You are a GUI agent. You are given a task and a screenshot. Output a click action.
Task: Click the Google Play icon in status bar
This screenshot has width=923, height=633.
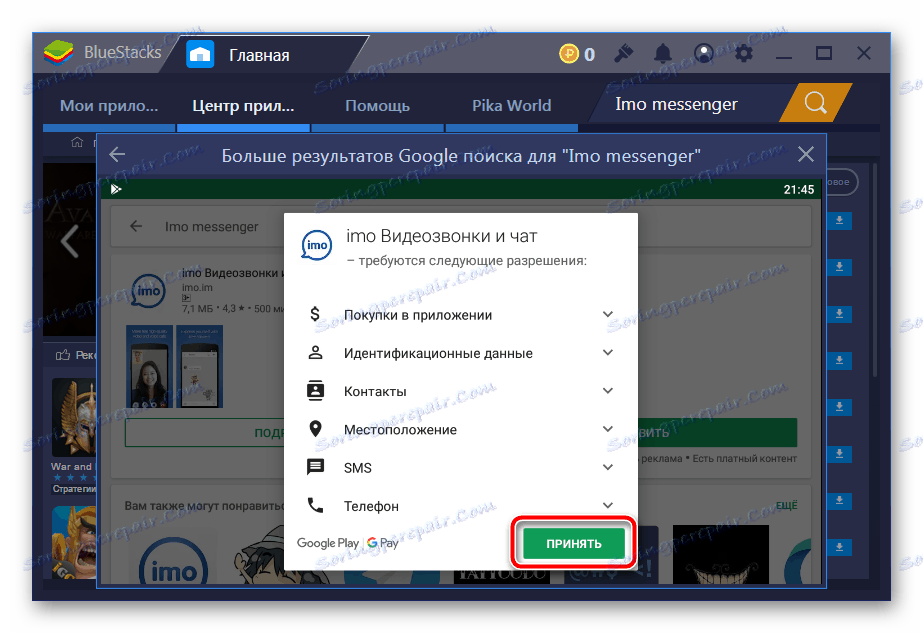pyautogui.click(x=116, y=189)
